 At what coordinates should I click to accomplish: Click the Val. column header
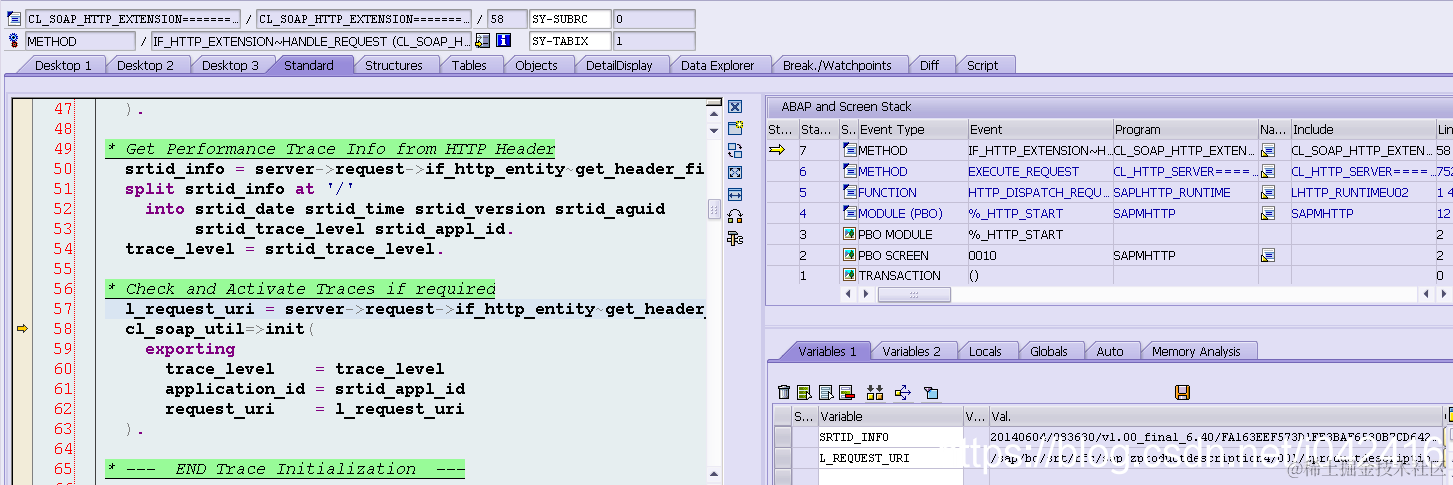1216,416
